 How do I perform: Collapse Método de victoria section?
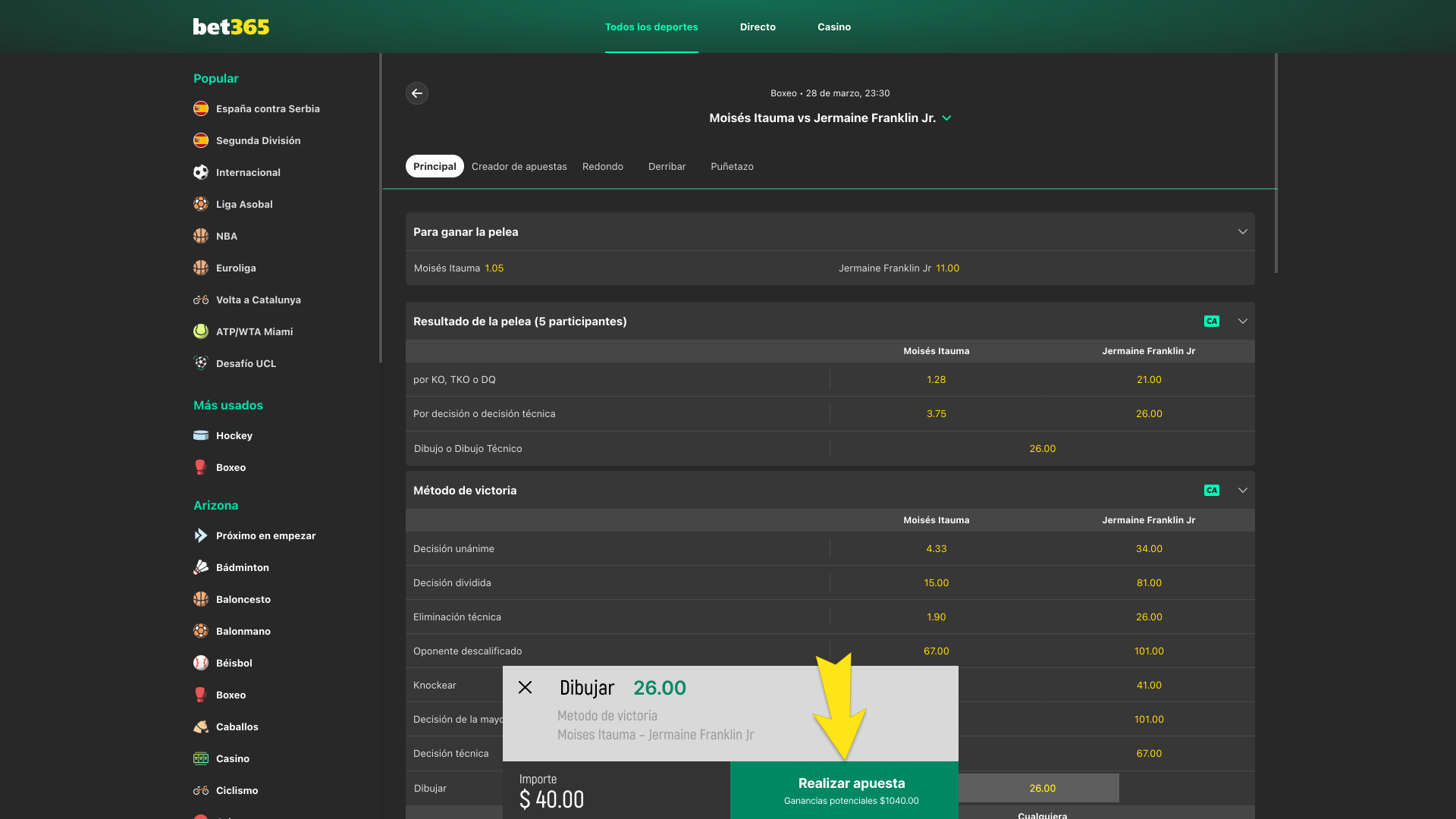point(1242,491)
